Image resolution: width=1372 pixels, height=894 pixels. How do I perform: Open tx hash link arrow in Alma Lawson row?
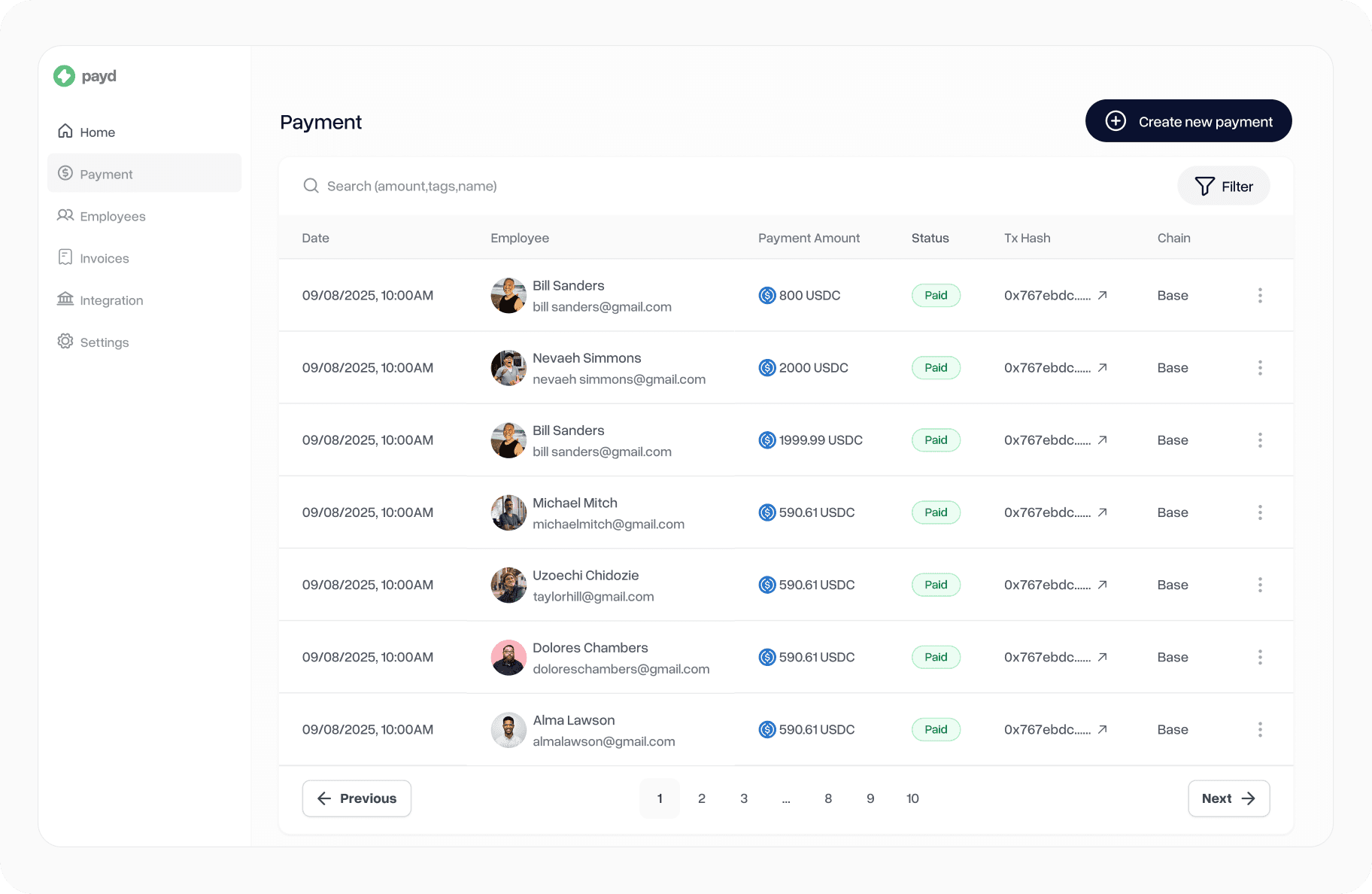(1103, 728)
